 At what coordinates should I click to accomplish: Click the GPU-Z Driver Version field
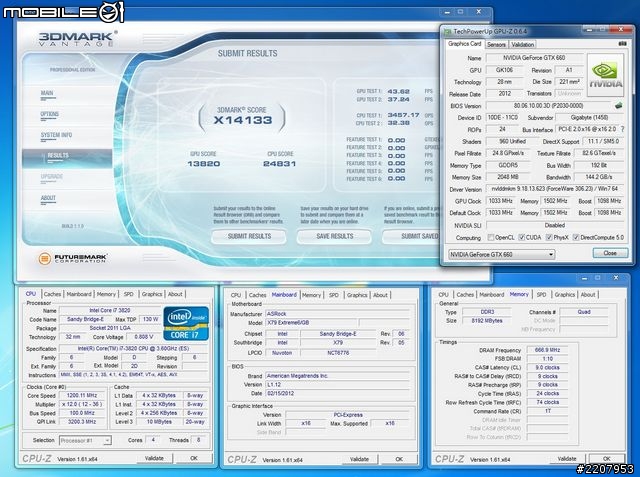point(554,189)
